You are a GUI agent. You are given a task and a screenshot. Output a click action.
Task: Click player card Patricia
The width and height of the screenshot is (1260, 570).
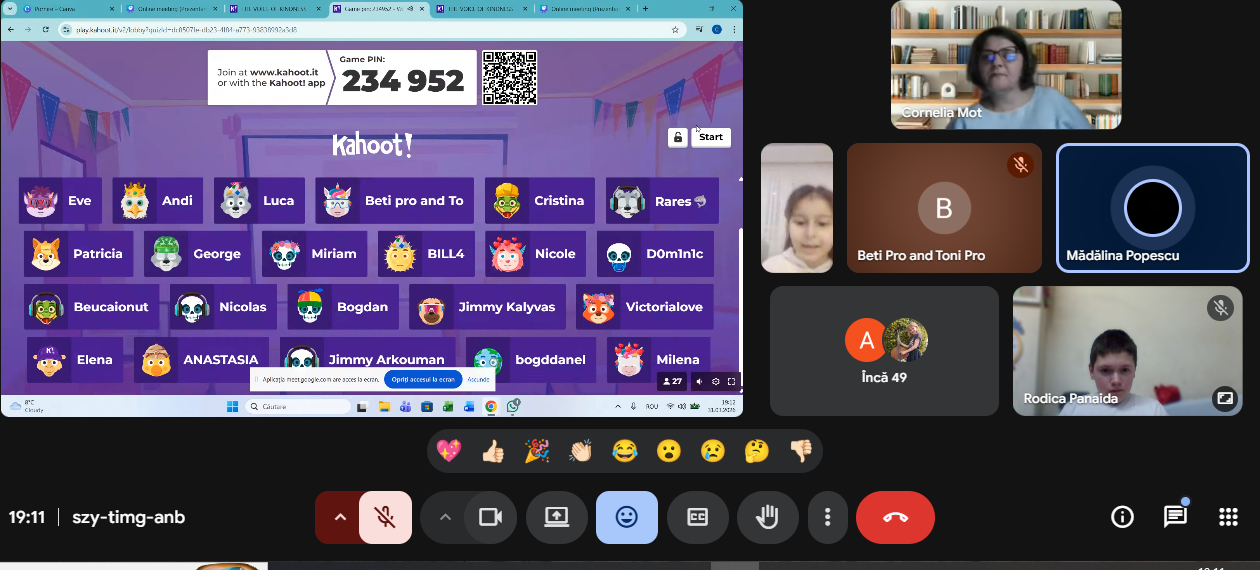coord(78,254)
